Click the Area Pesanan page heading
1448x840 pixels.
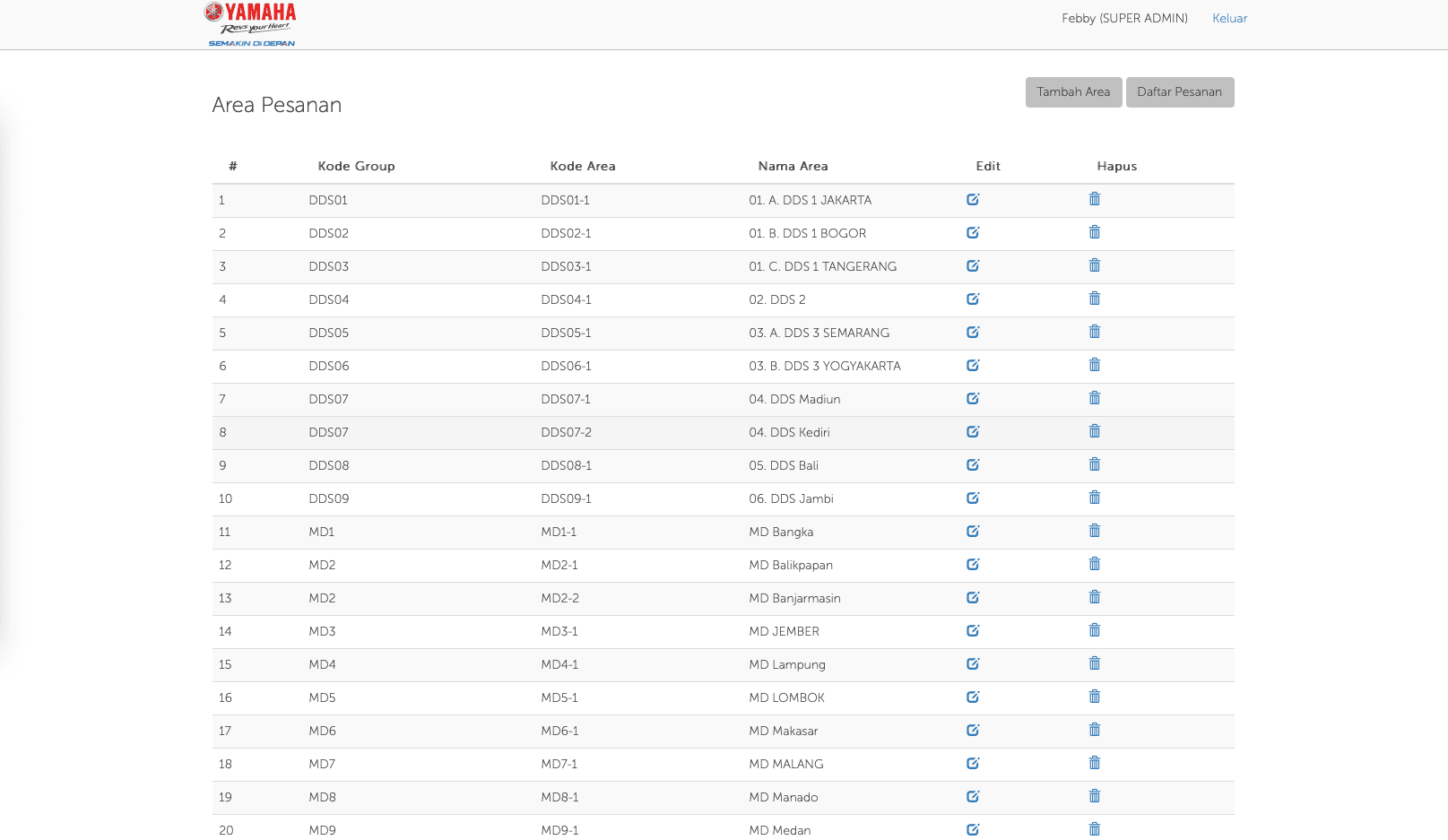pyautogui.click(x=277, y=105)
